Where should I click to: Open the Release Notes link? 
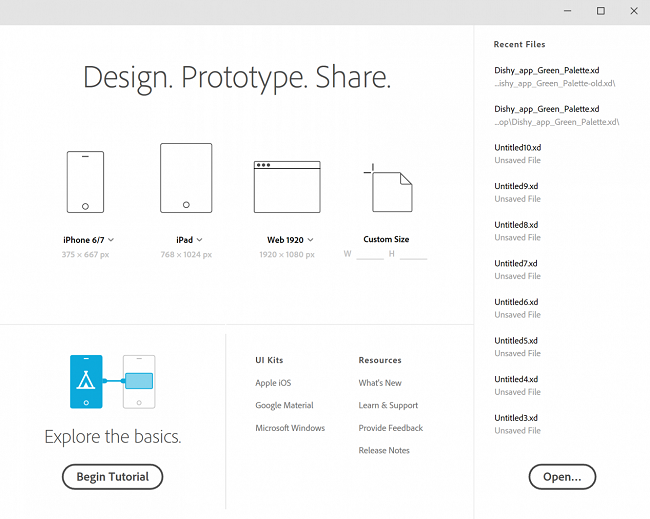coord(384,451)
